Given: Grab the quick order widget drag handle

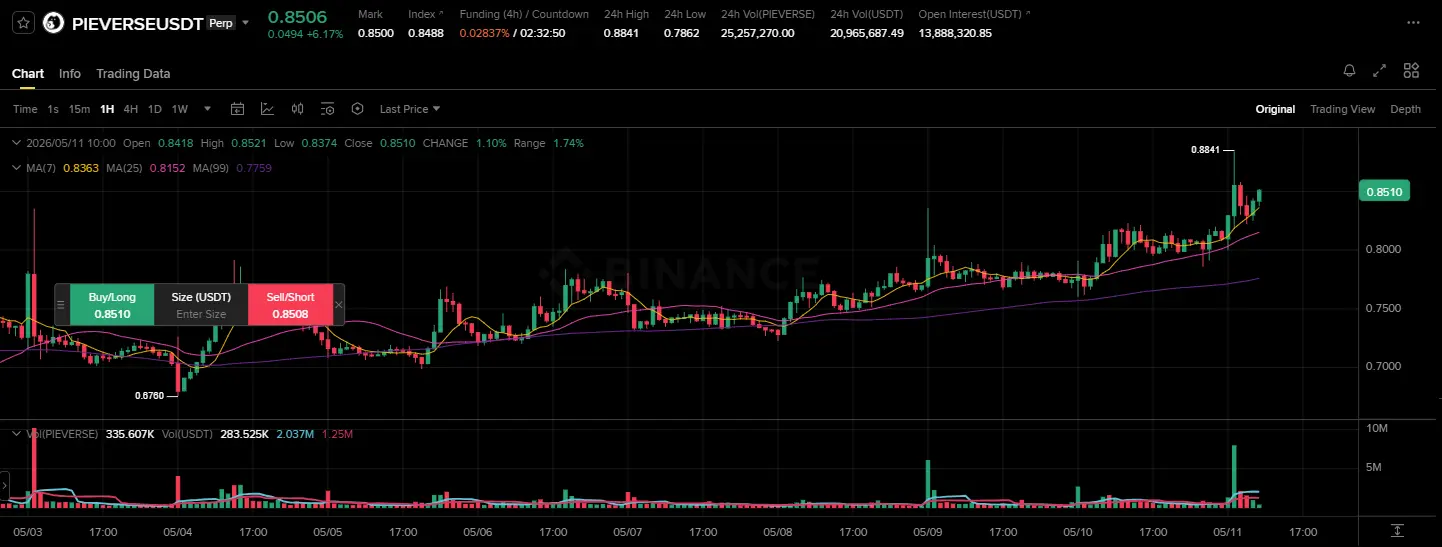Looking at the screenshot, I should coord(62,305).
